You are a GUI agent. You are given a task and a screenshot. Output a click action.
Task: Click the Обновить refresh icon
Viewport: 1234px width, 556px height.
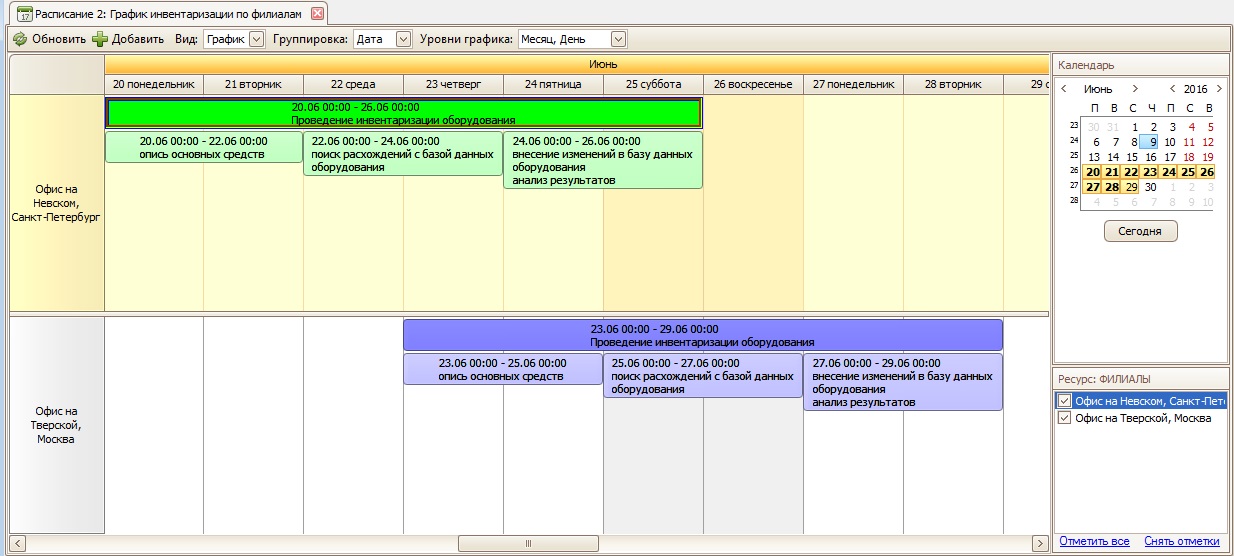pyautogui.click(x=20, y=39)
